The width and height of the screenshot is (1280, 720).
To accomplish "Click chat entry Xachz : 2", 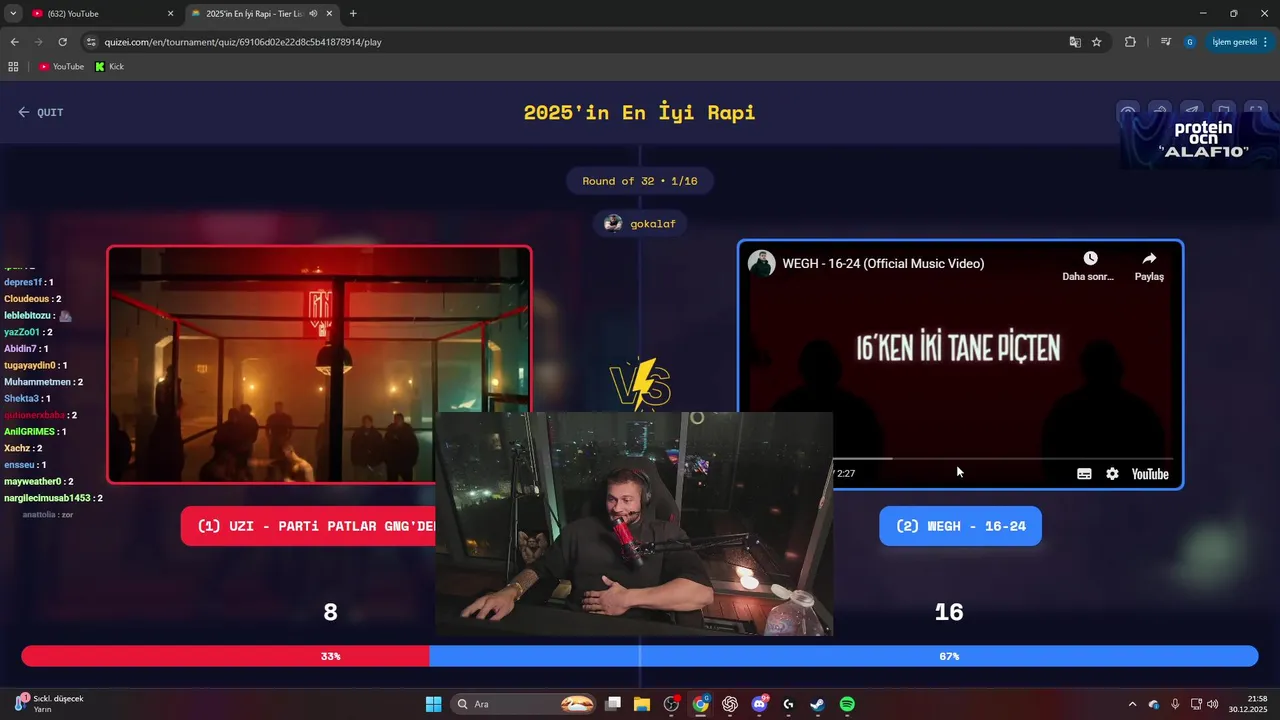I will (x=23, y=449).
